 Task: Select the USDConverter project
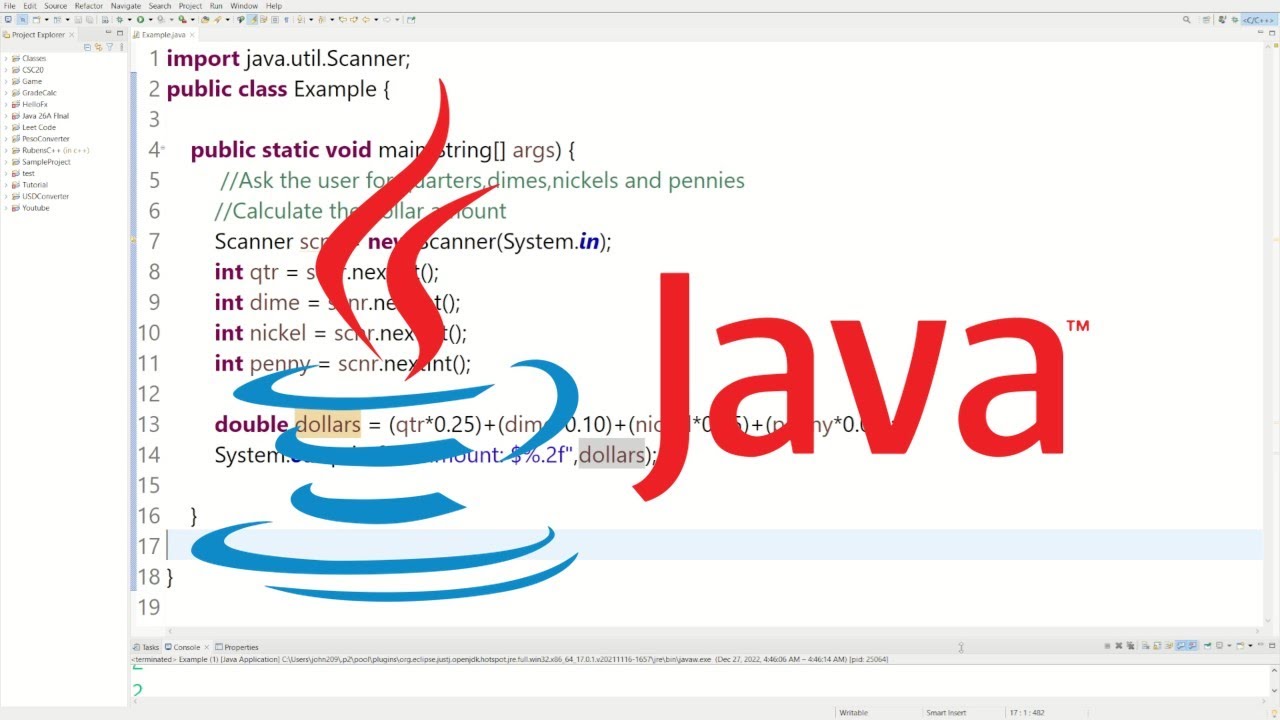tap(45, 196)
